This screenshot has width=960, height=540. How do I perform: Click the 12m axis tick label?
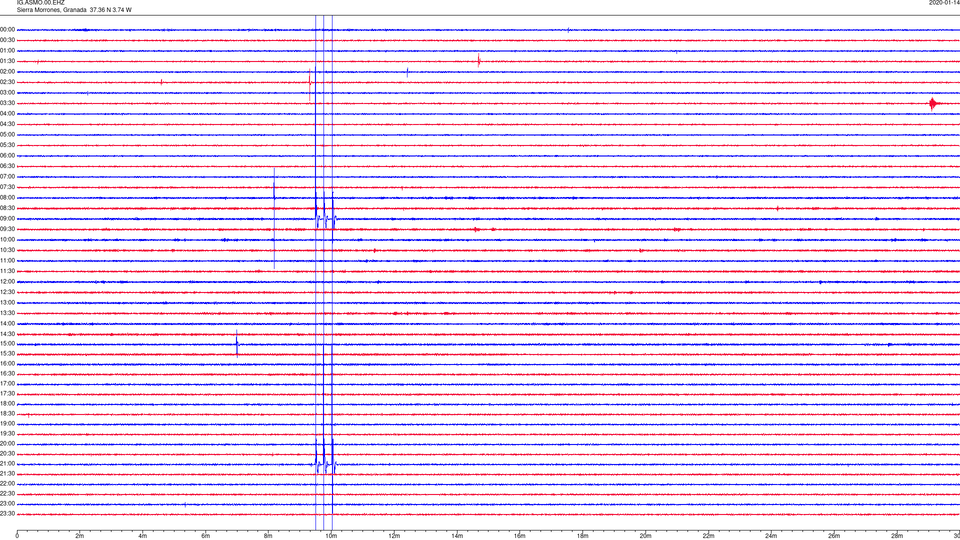click(x=394, y=536)
